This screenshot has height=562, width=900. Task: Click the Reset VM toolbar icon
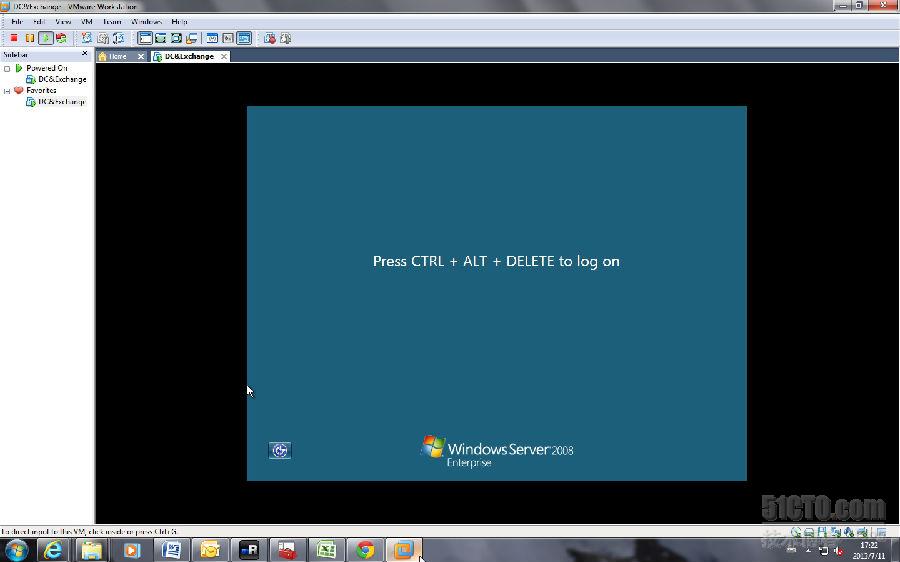tap(61, 38)
